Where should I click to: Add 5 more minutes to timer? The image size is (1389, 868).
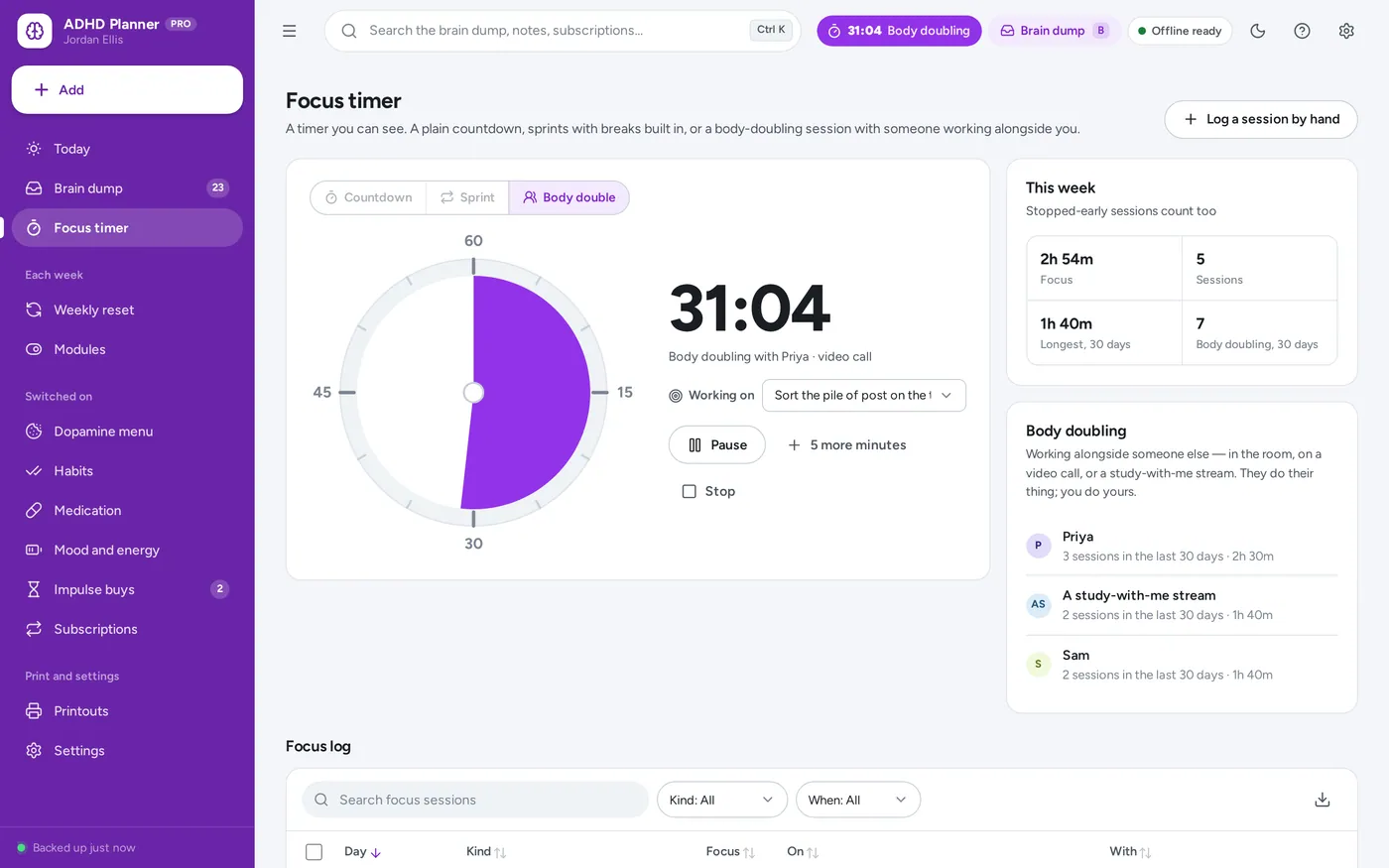click(846, 445)
